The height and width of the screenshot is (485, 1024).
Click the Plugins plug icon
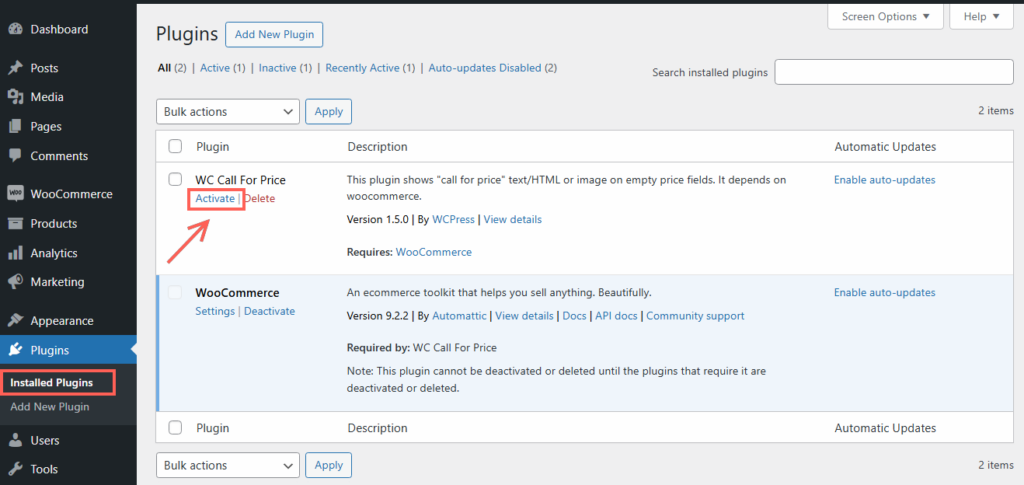tap(15, 351)
